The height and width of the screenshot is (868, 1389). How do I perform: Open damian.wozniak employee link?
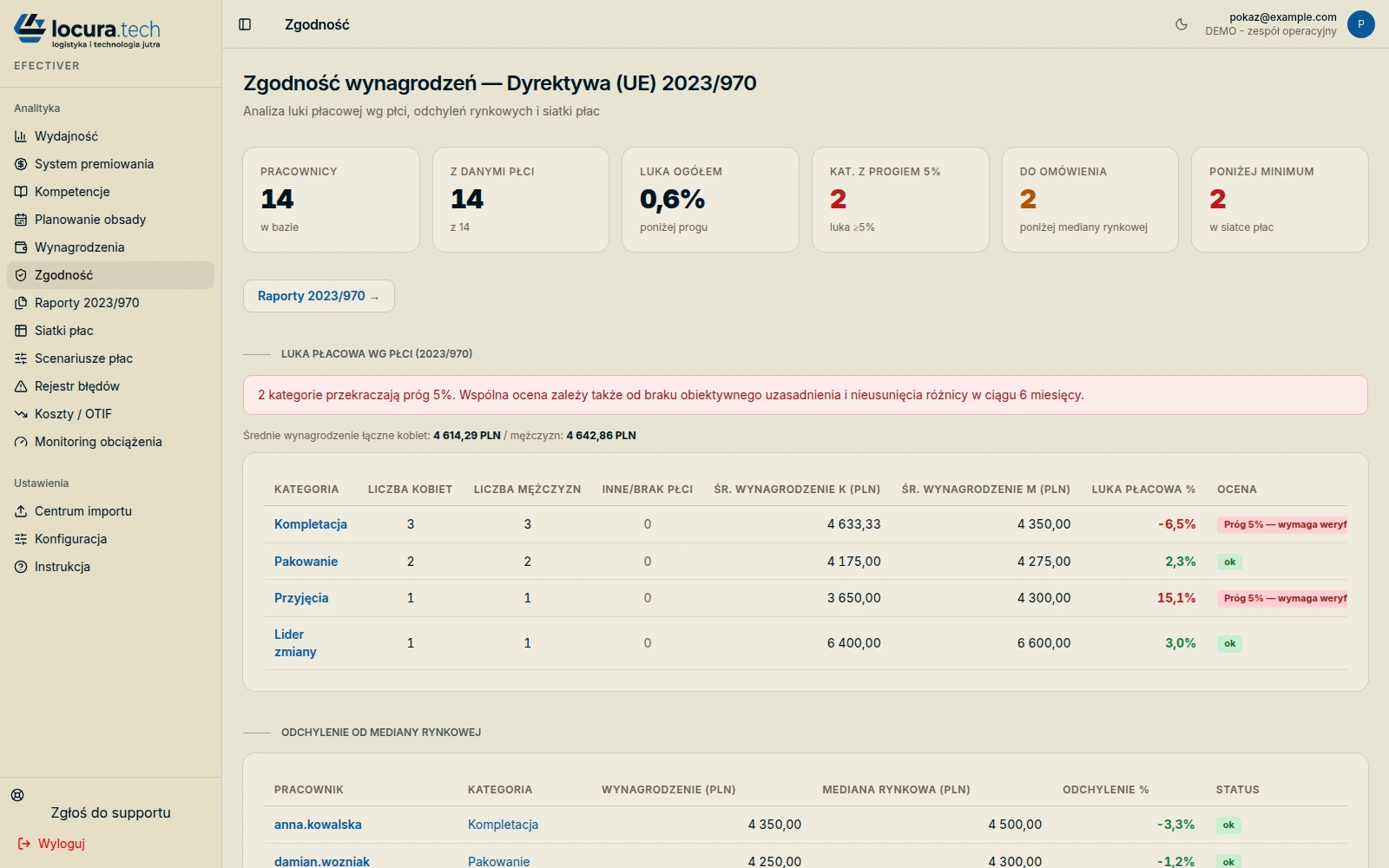(322, 862)
